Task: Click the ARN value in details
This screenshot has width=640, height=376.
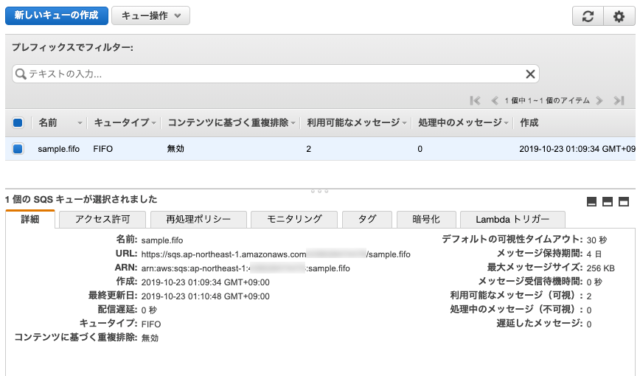Action: click(x=246, y=268)
